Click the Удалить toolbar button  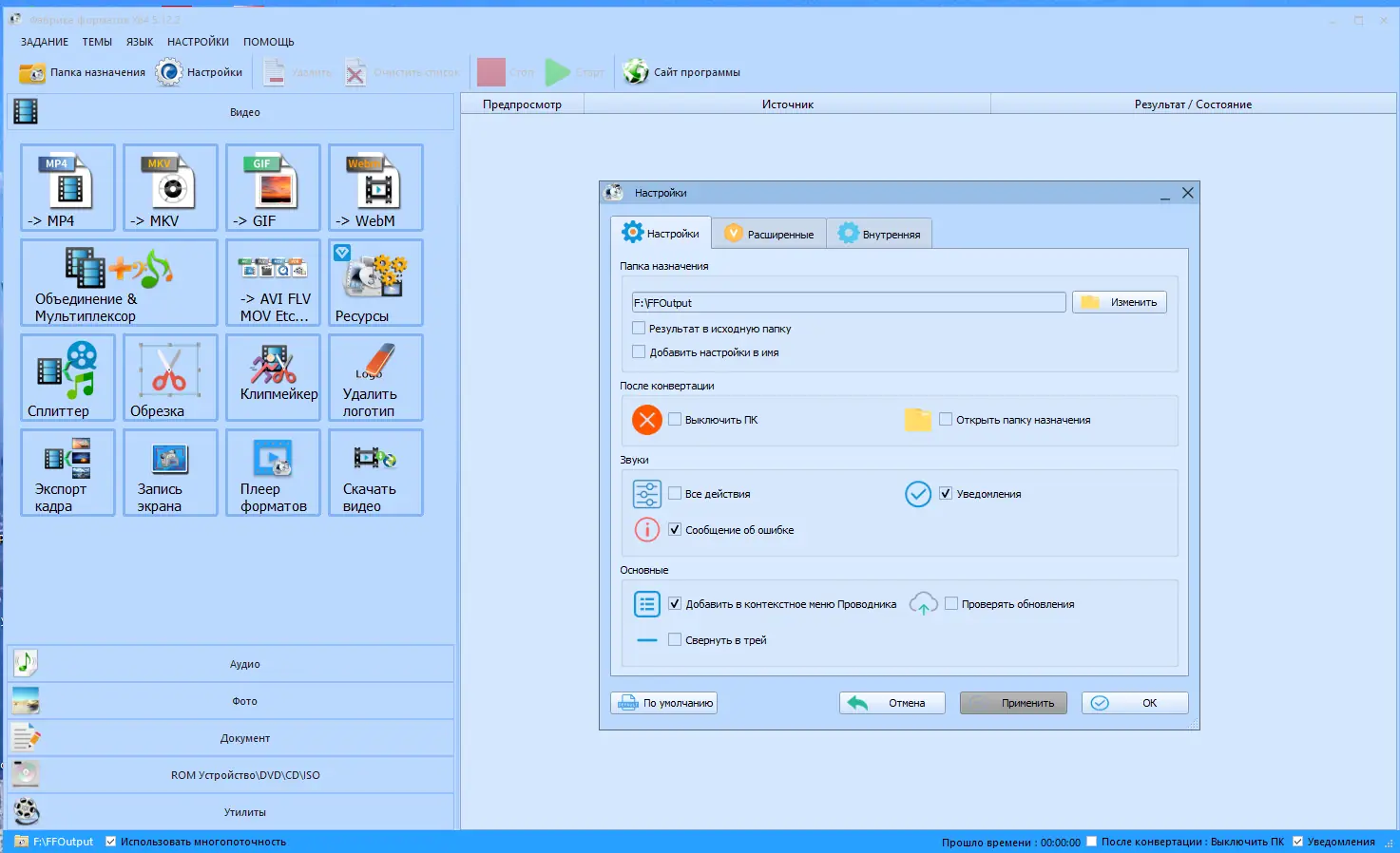297,72
